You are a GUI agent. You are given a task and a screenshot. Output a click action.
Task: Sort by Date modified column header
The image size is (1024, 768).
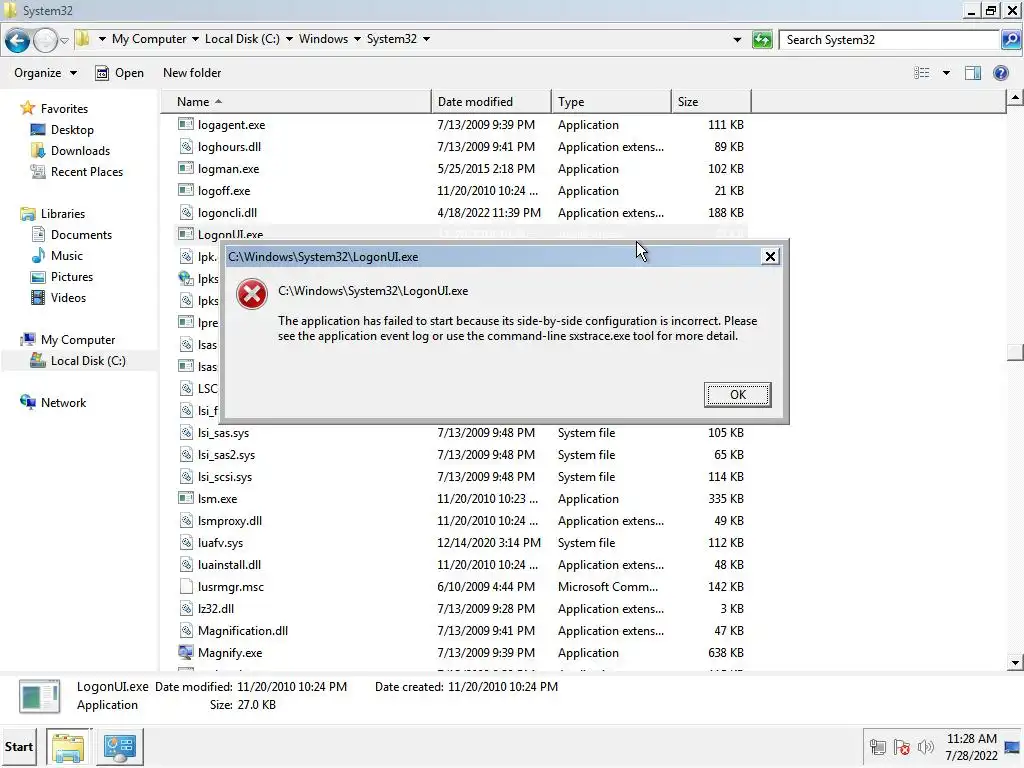point(491,102)
